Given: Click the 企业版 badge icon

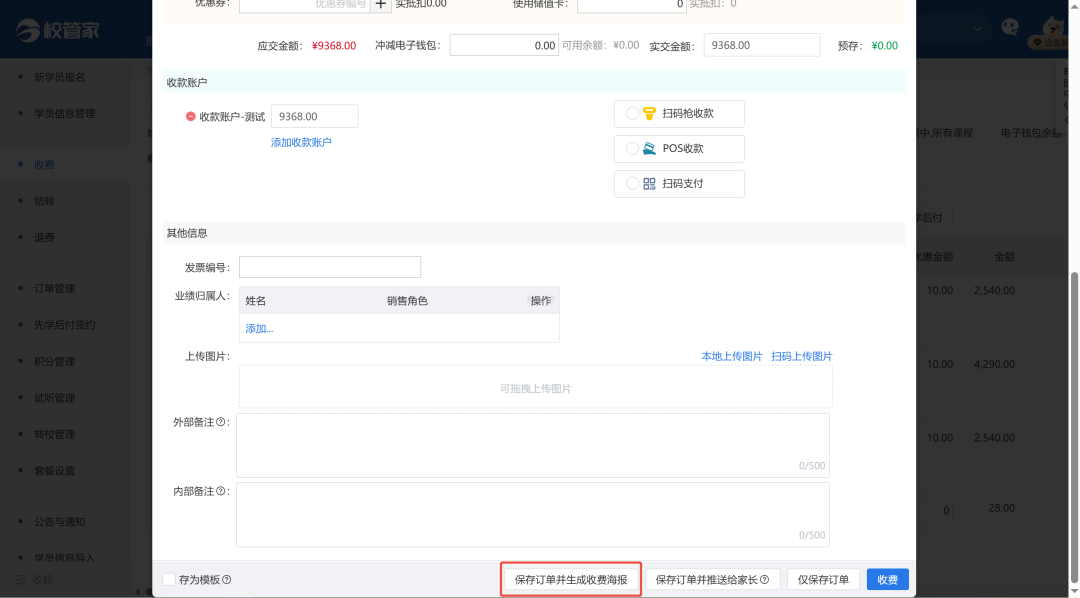Looking at the screenshot, I should [x=1037, y=41].
